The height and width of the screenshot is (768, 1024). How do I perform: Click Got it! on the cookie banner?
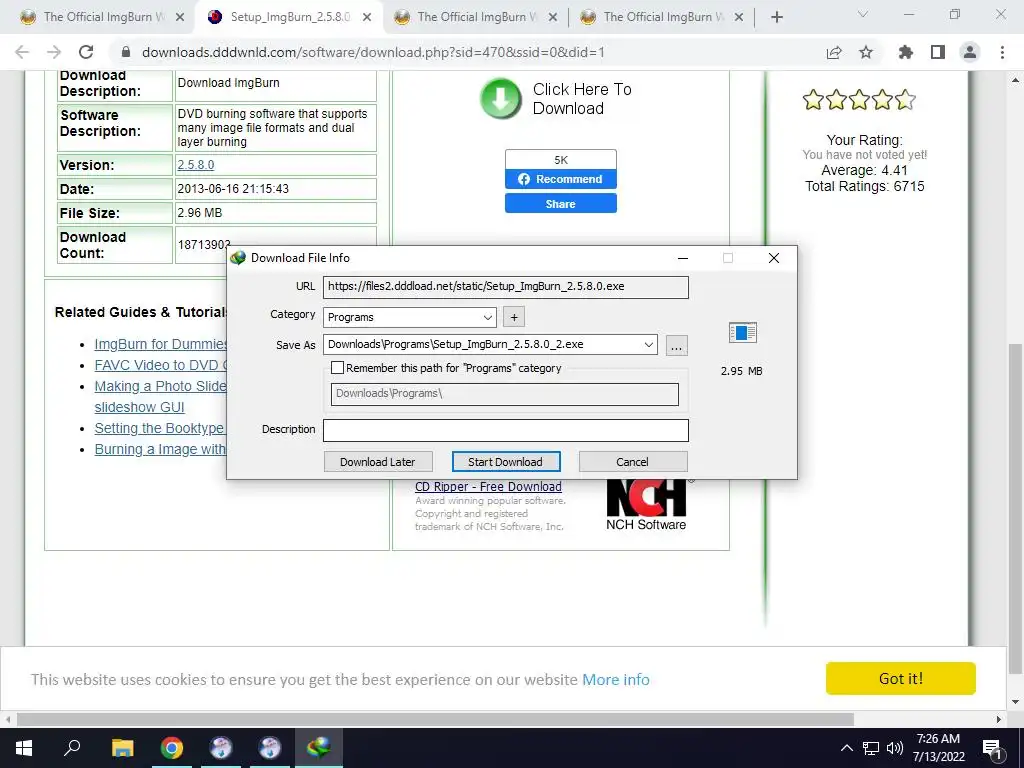pyautogui.click(x=901, y=679)
